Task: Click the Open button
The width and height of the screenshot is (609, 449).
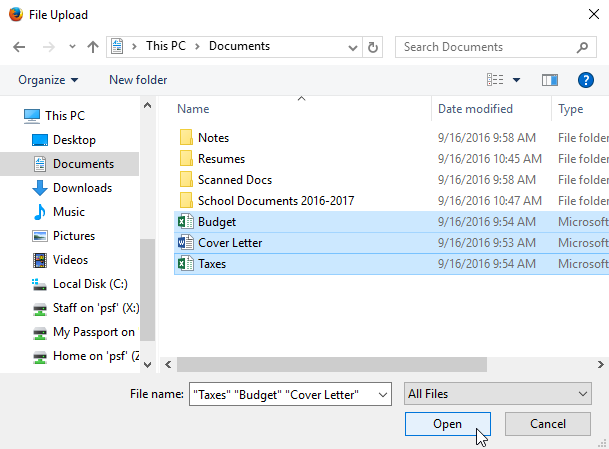Action: [447, 424]
